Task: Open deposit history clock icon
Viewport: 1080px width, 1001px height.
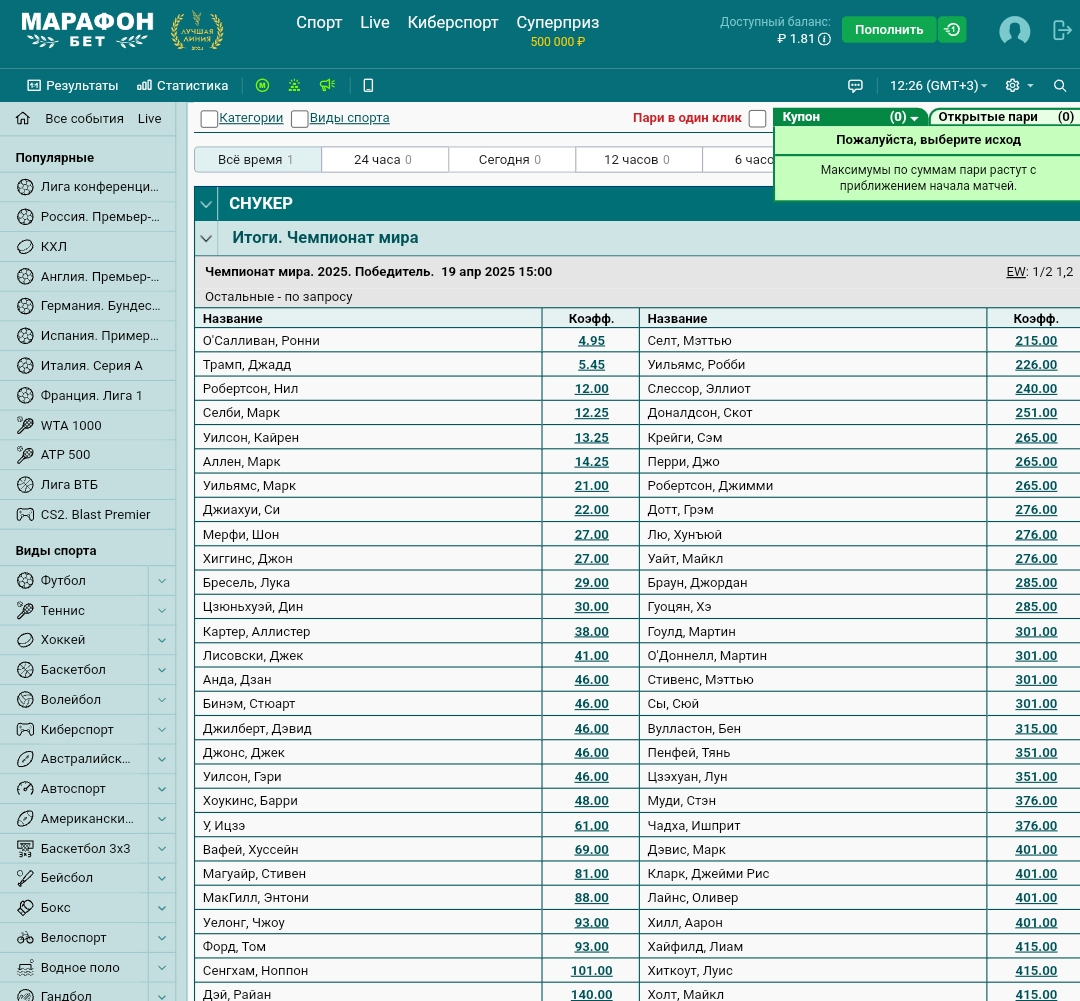Action: click(952, 30)
